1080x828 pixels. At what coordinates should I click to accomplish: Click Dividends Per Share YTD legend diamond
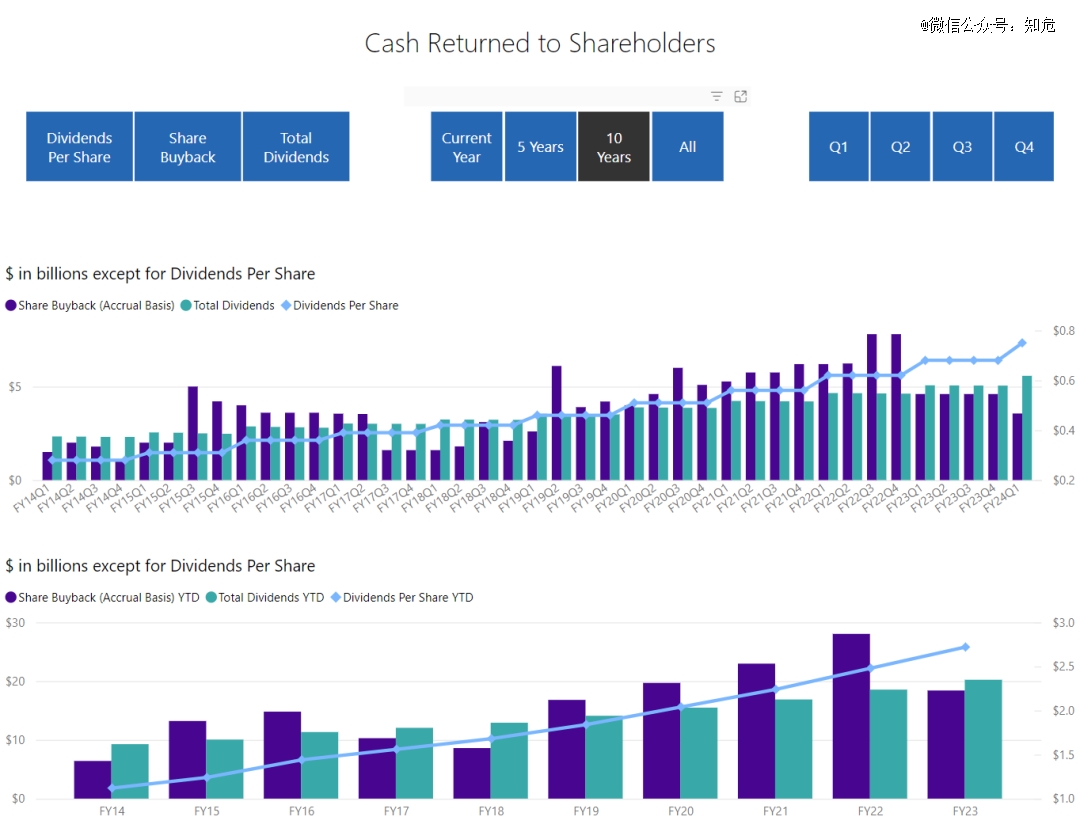point(336,597)
